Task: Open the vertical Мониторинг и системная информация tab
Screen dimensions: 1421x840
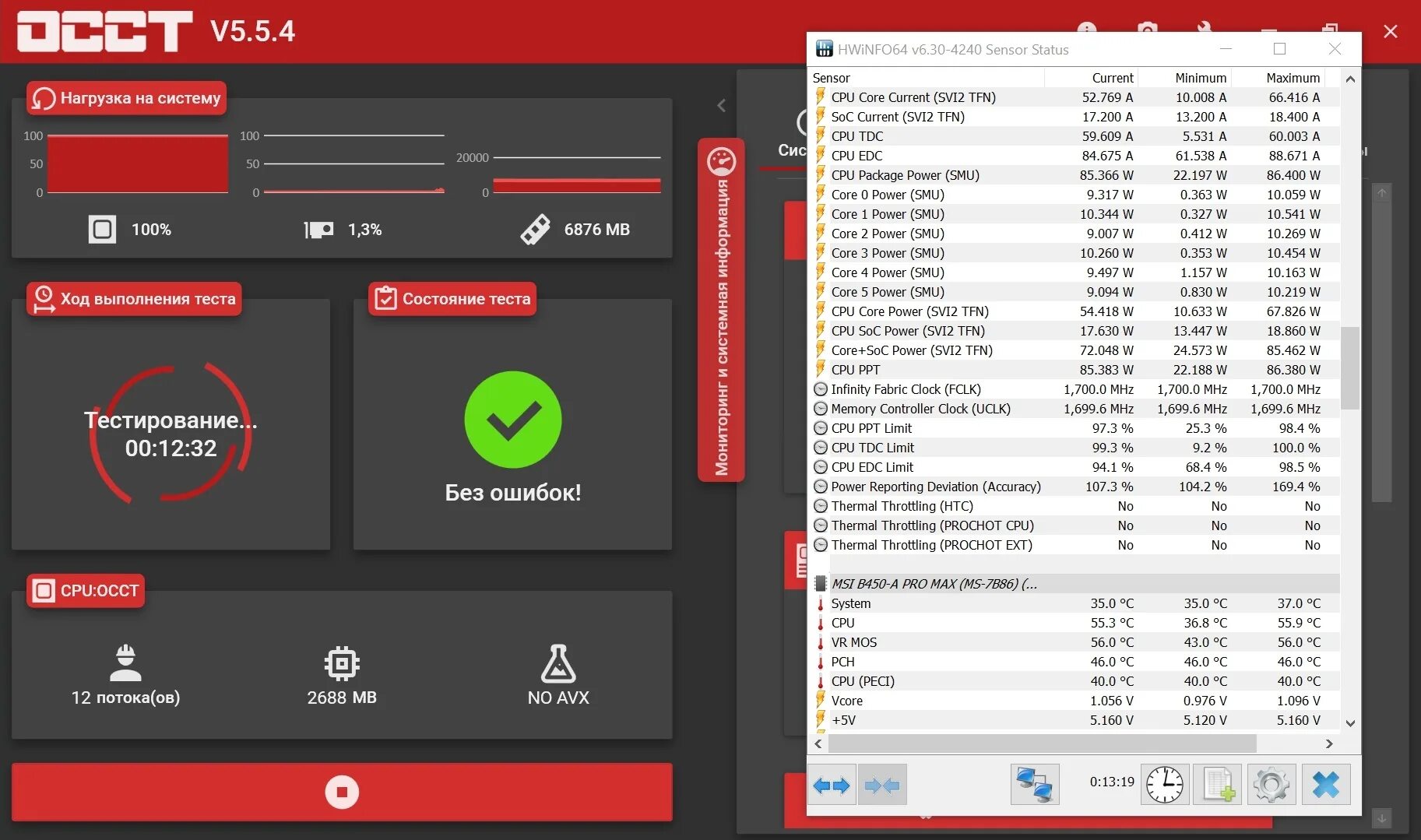Action: click(x=721, y=311)
